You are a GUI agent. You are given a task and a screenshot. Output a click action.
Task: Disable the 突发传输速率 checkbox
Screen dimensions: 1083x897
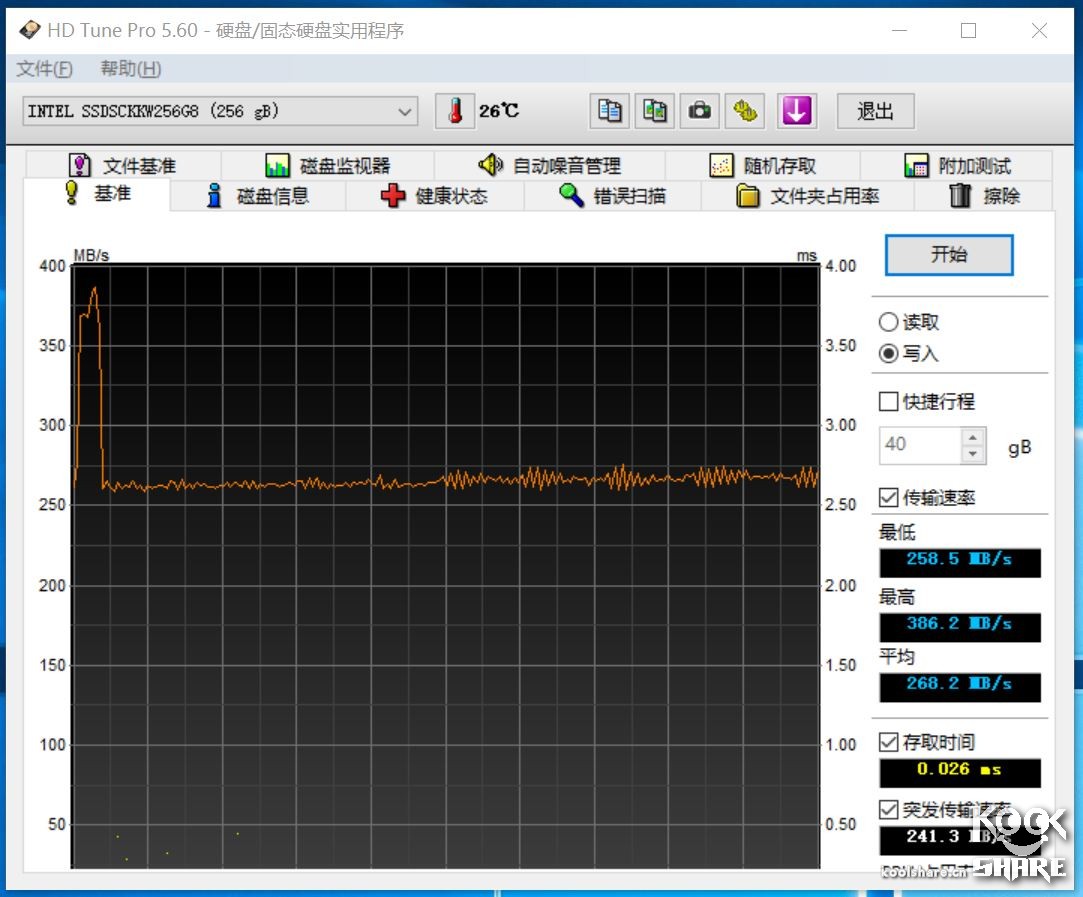coord(888,810)
